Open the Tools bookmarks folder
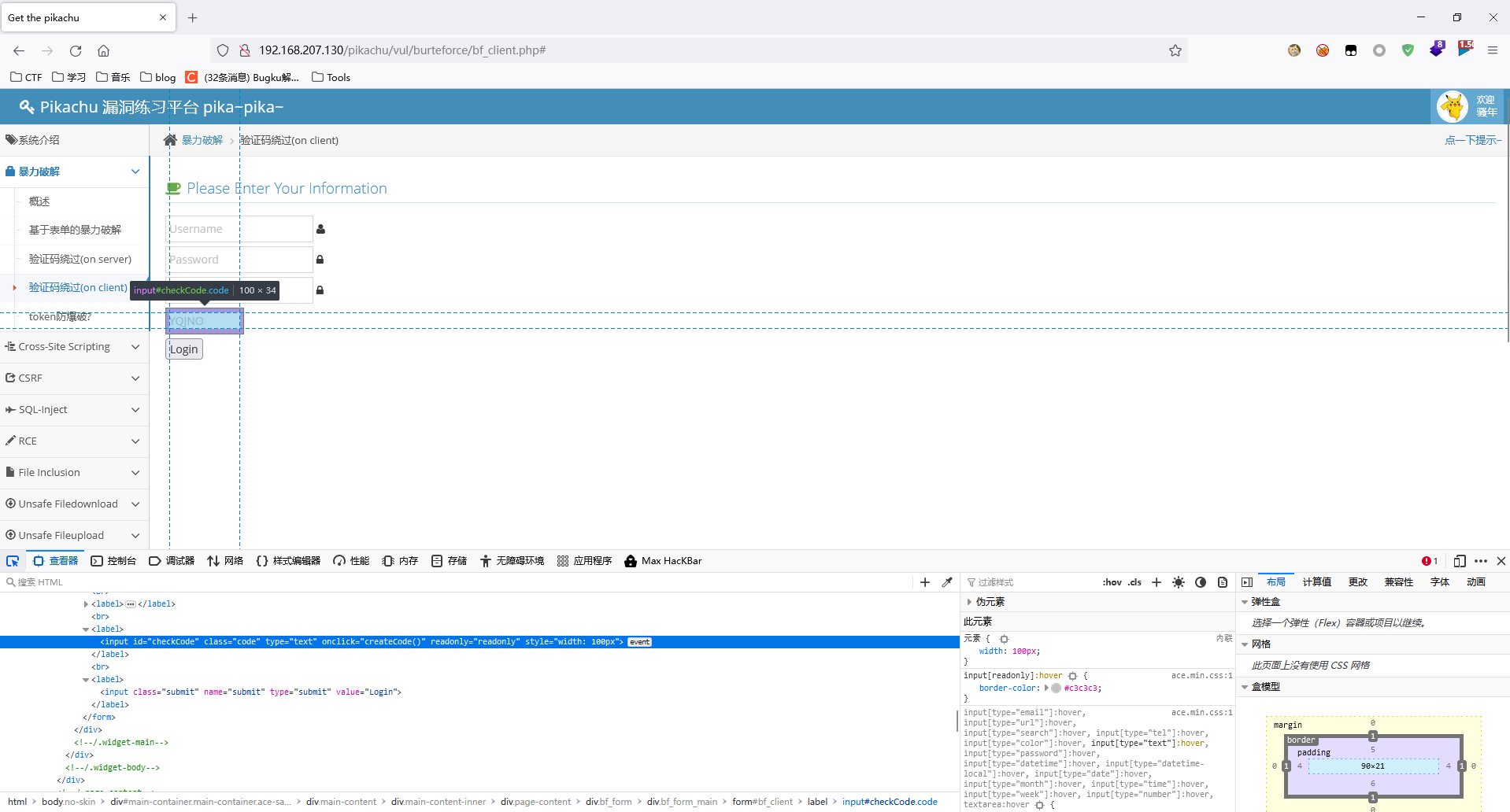Screen dimensions: 1510x812 pyautogui.click(x=331, y=77)
